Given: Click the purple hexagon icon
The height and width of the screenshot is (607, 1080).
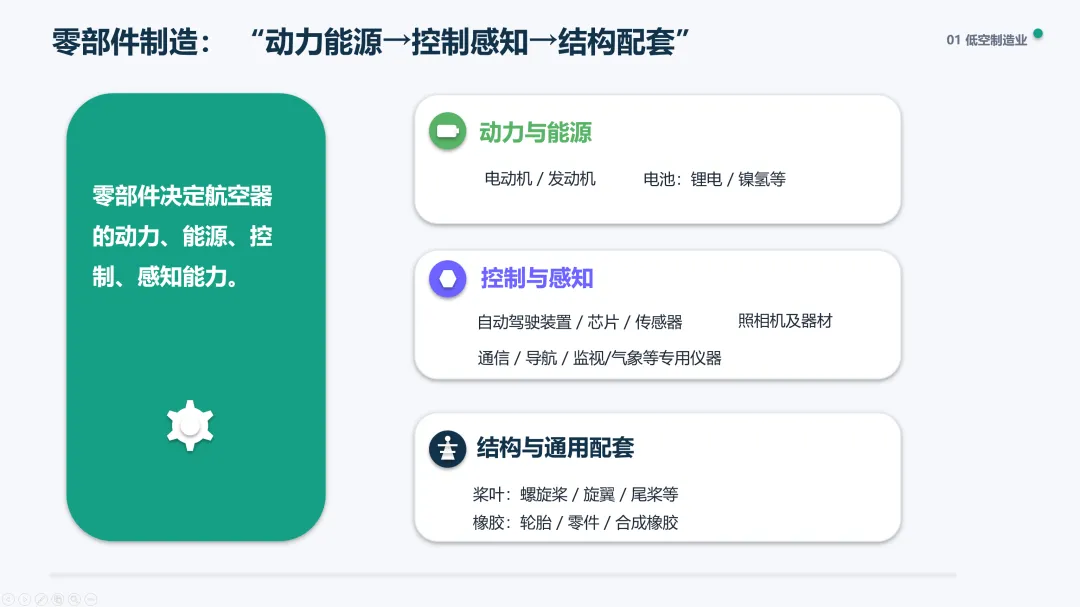Looking at the screenshot, I should coord(448,279).
